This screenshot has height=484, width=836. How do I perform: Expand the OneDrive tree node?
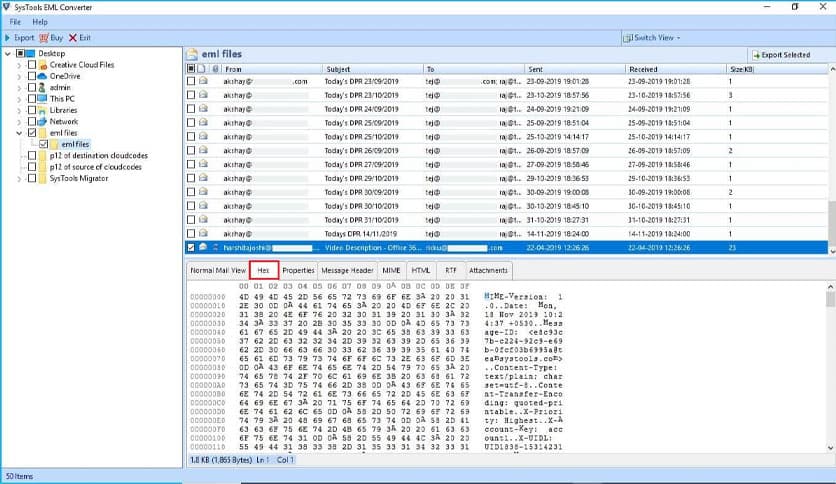click(x=19, y=76)
